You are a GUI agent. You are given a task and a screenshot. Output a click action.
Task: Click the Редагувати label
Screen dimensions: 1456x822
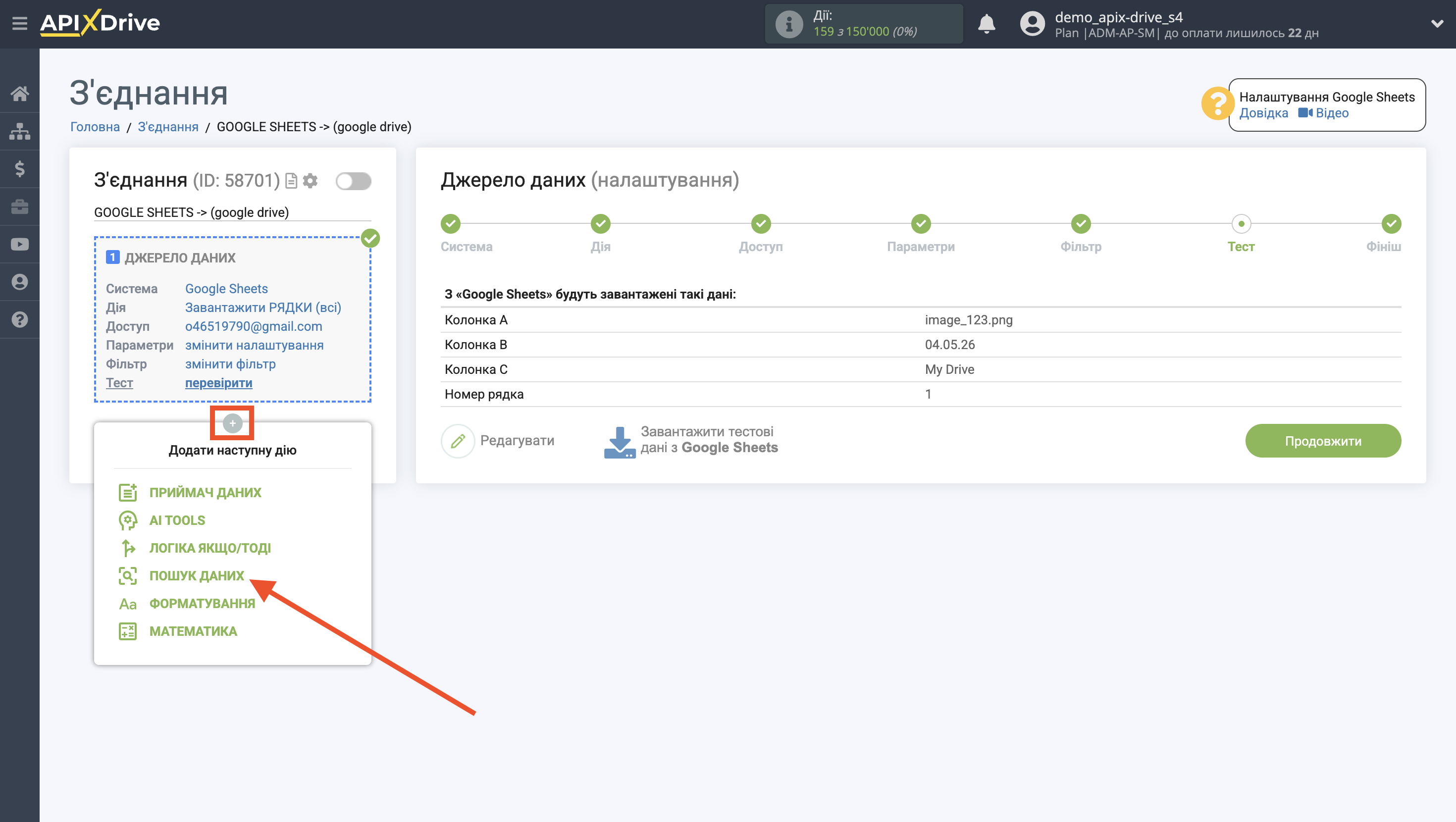[x=517, y=440]
